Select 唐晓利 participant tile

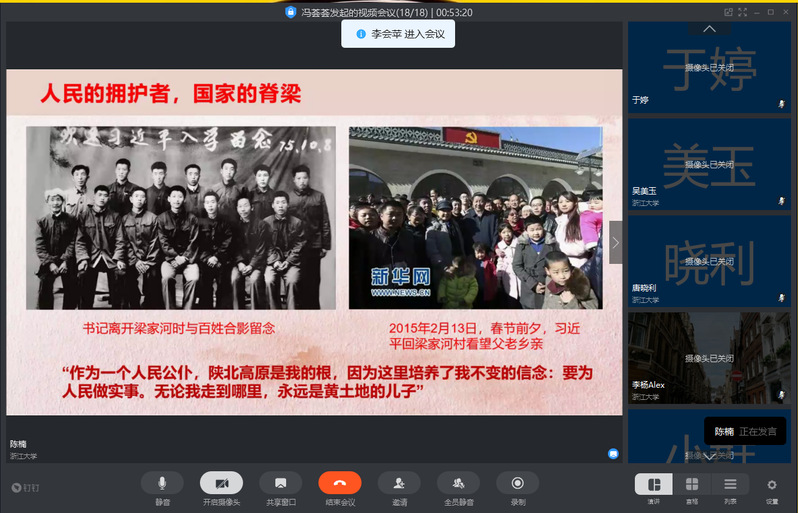709,261
